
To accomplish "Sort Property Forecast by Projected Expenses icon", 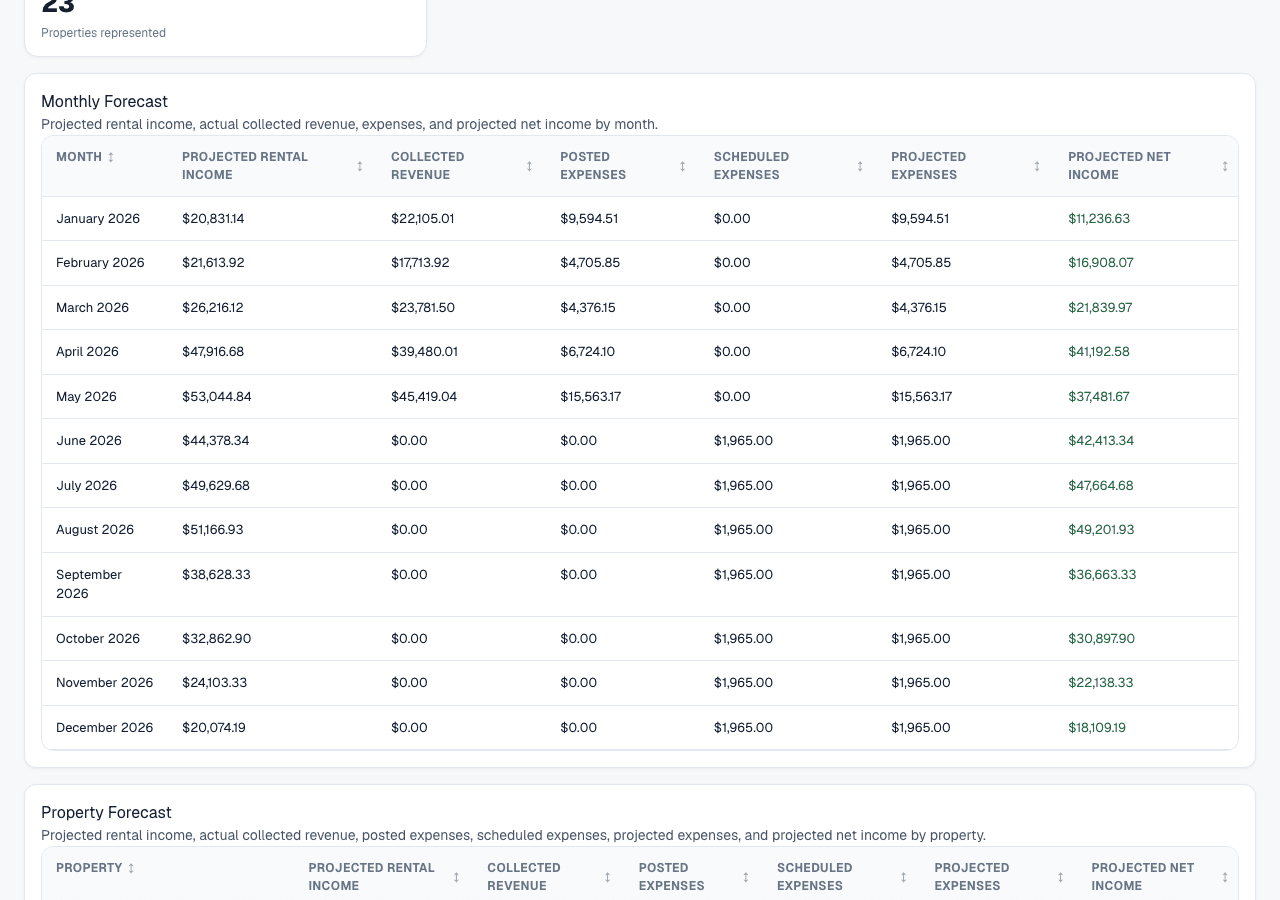I will click(x=1061, y=877).
